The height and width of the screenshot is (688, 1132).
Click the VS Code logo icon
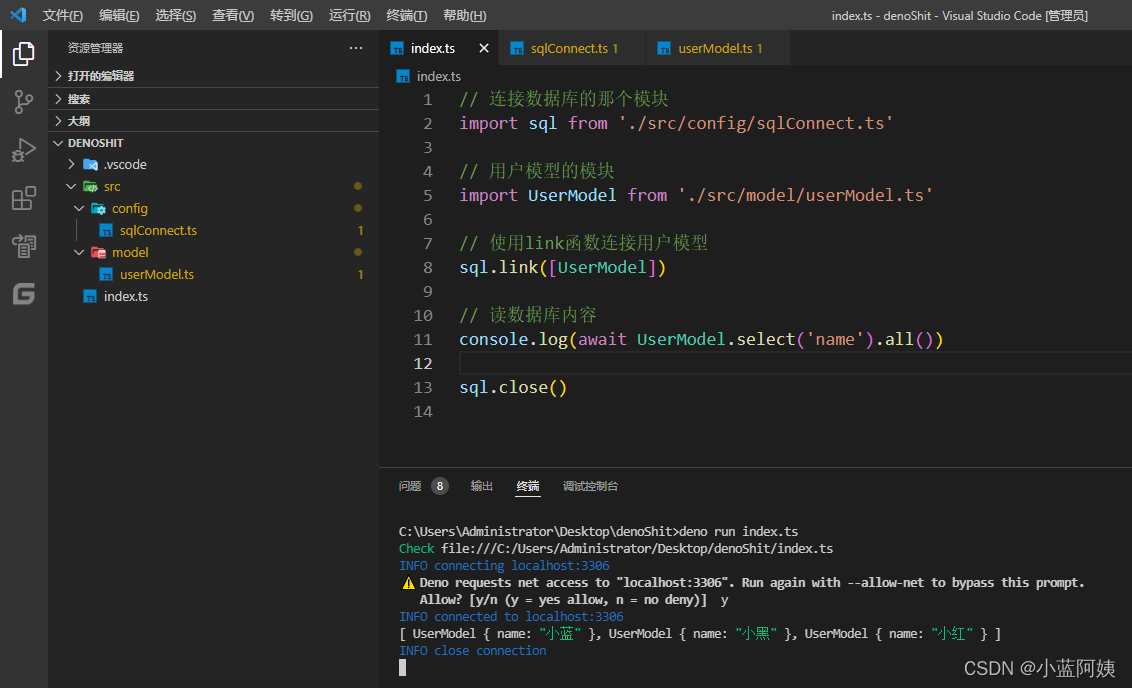18,14
